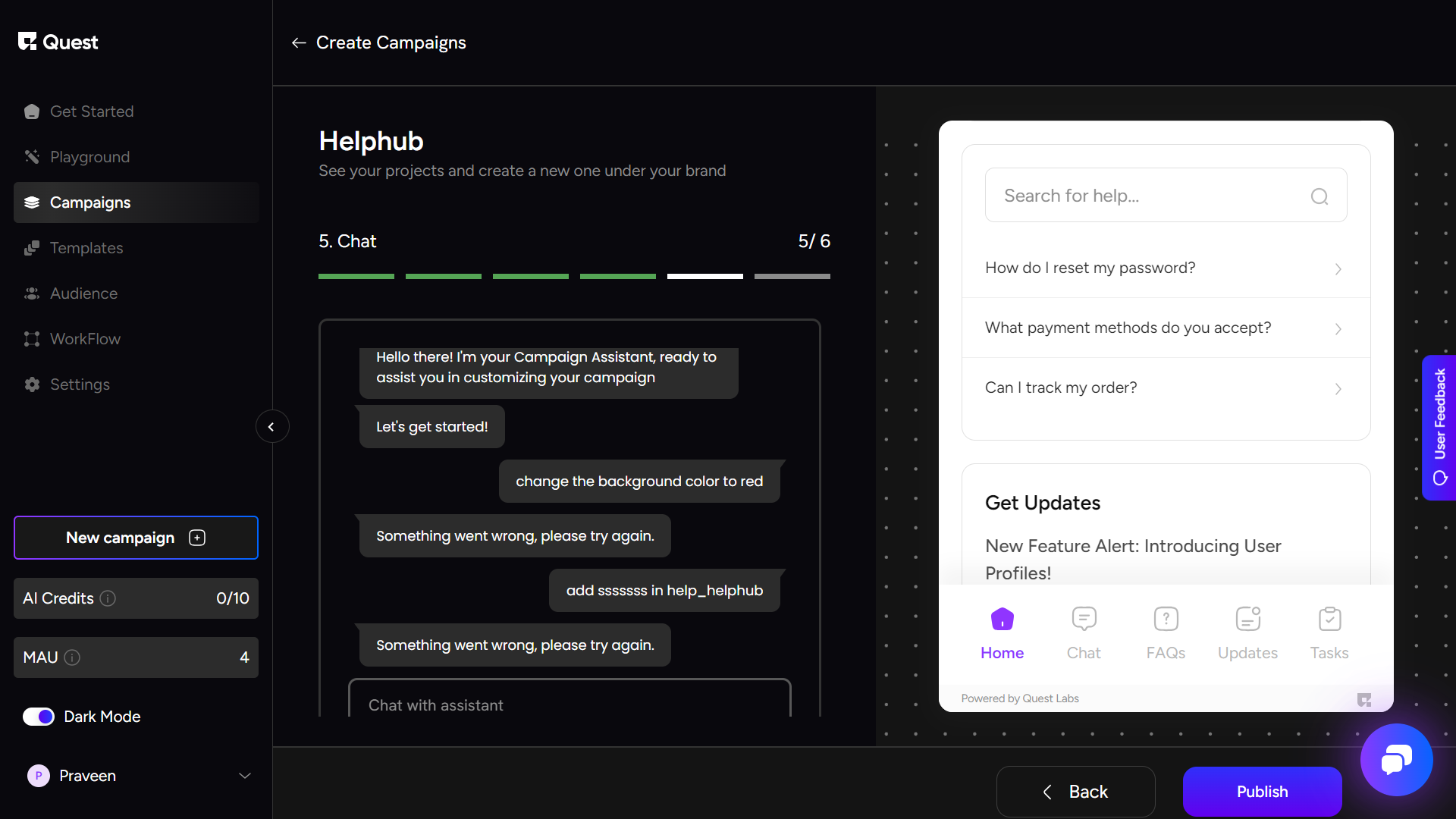Screen dimensions: 1456x819
Task: Click the Publish button
Action: [1262, 792]
